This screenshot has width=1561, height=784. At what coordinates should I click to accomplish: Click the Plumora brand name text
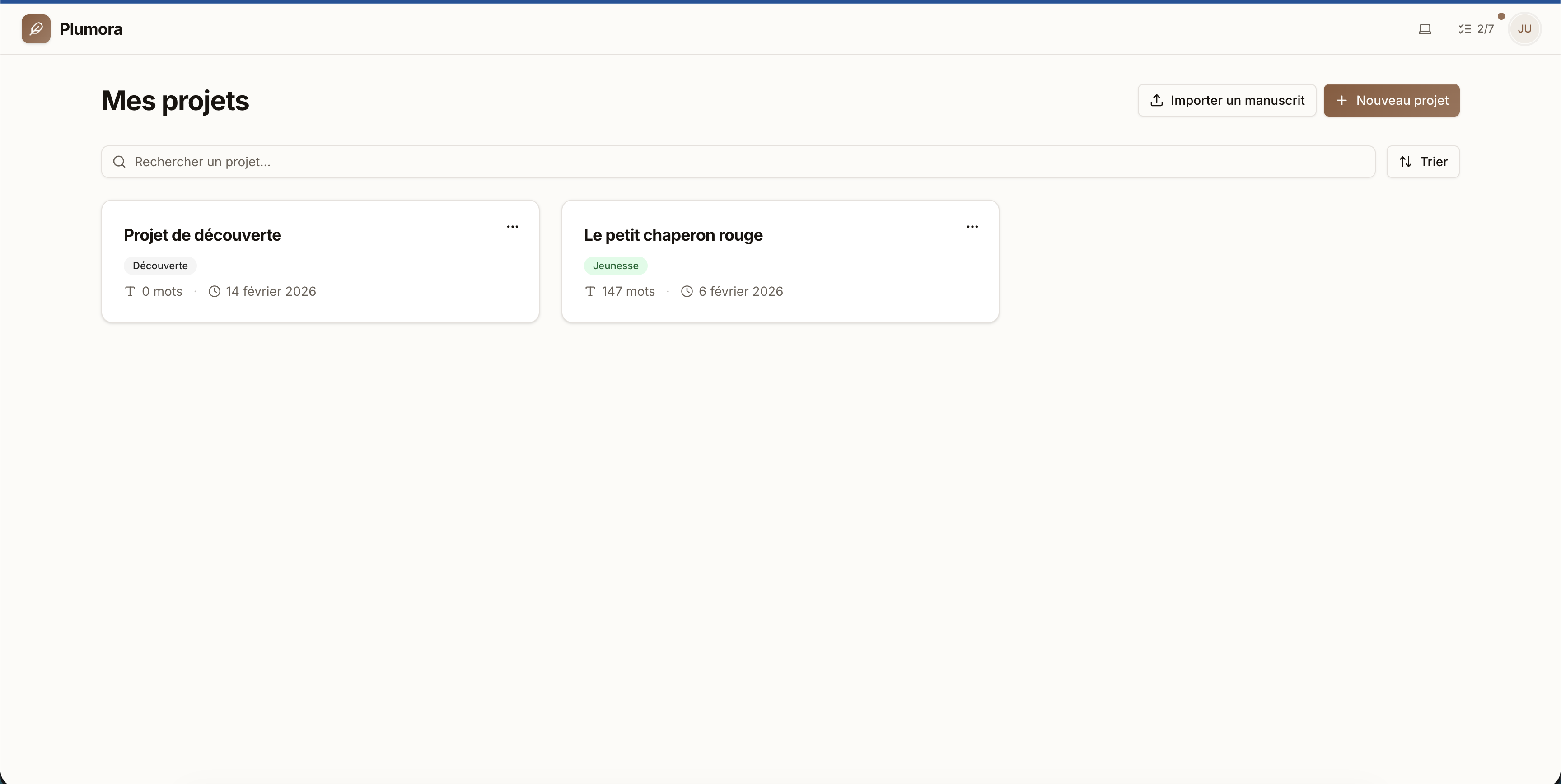coord(91,29)
